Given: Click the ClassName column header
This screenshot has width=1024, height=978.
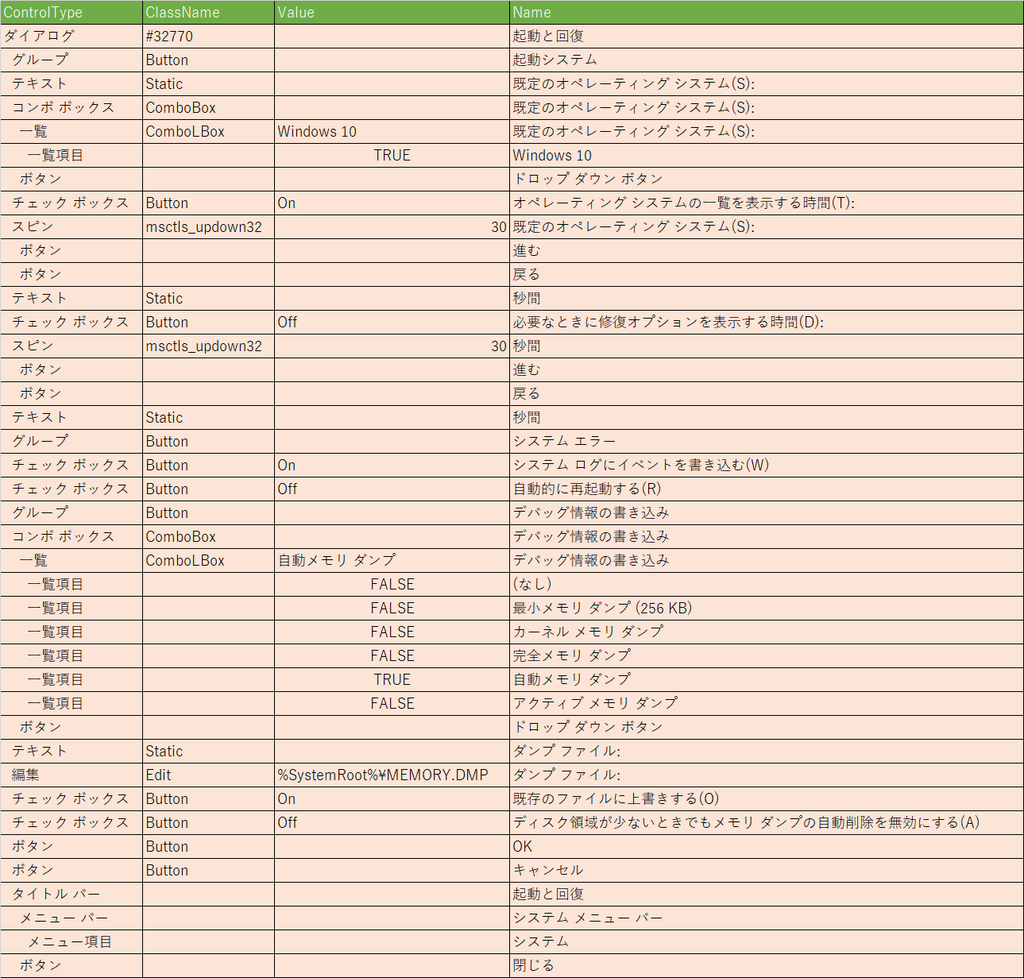Looking at the screenshot, I should tap(208, 12).
